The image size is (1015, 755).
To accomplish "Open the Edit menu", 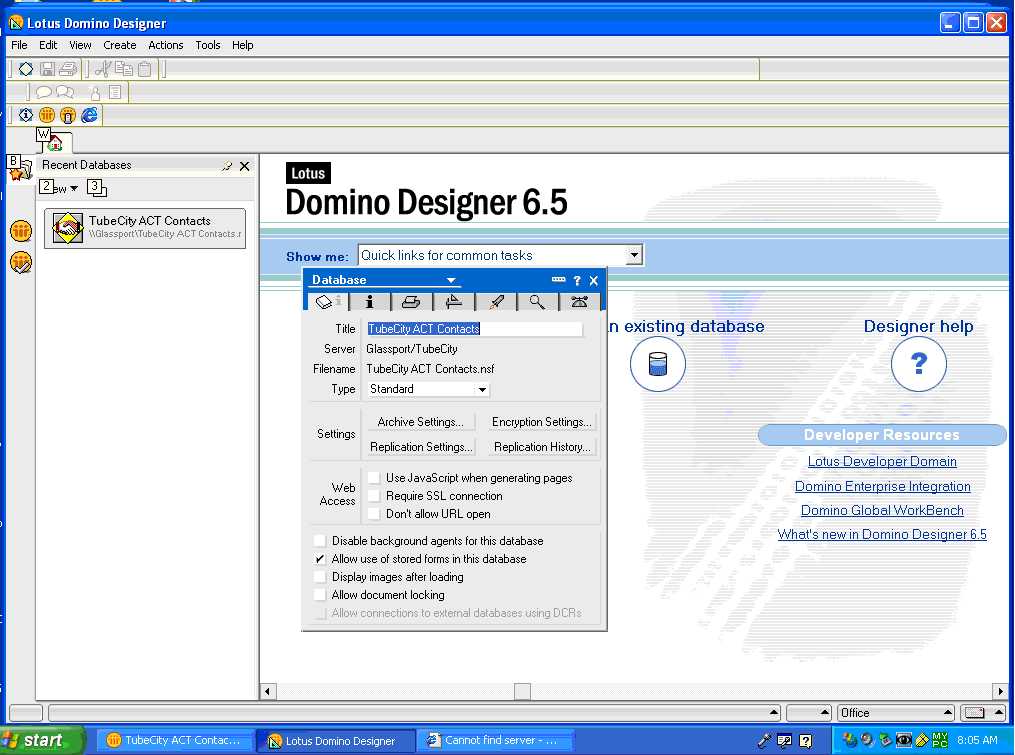I will coord(48,45).
